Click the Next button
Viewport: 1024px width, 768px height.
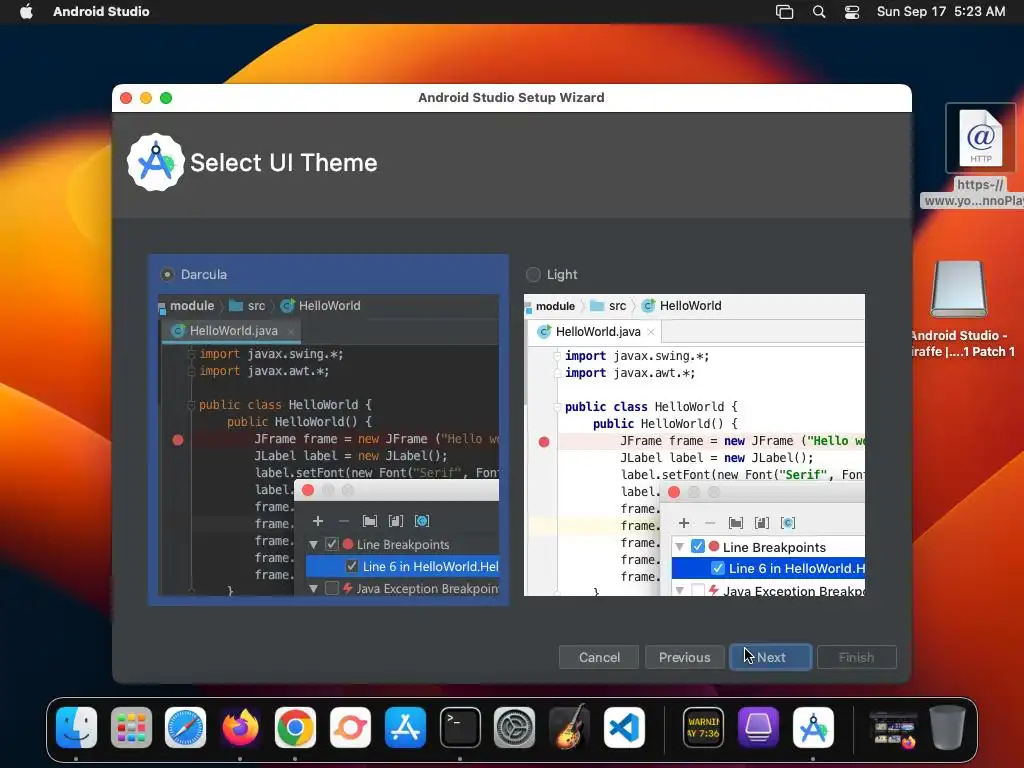(x=771, y=657)
